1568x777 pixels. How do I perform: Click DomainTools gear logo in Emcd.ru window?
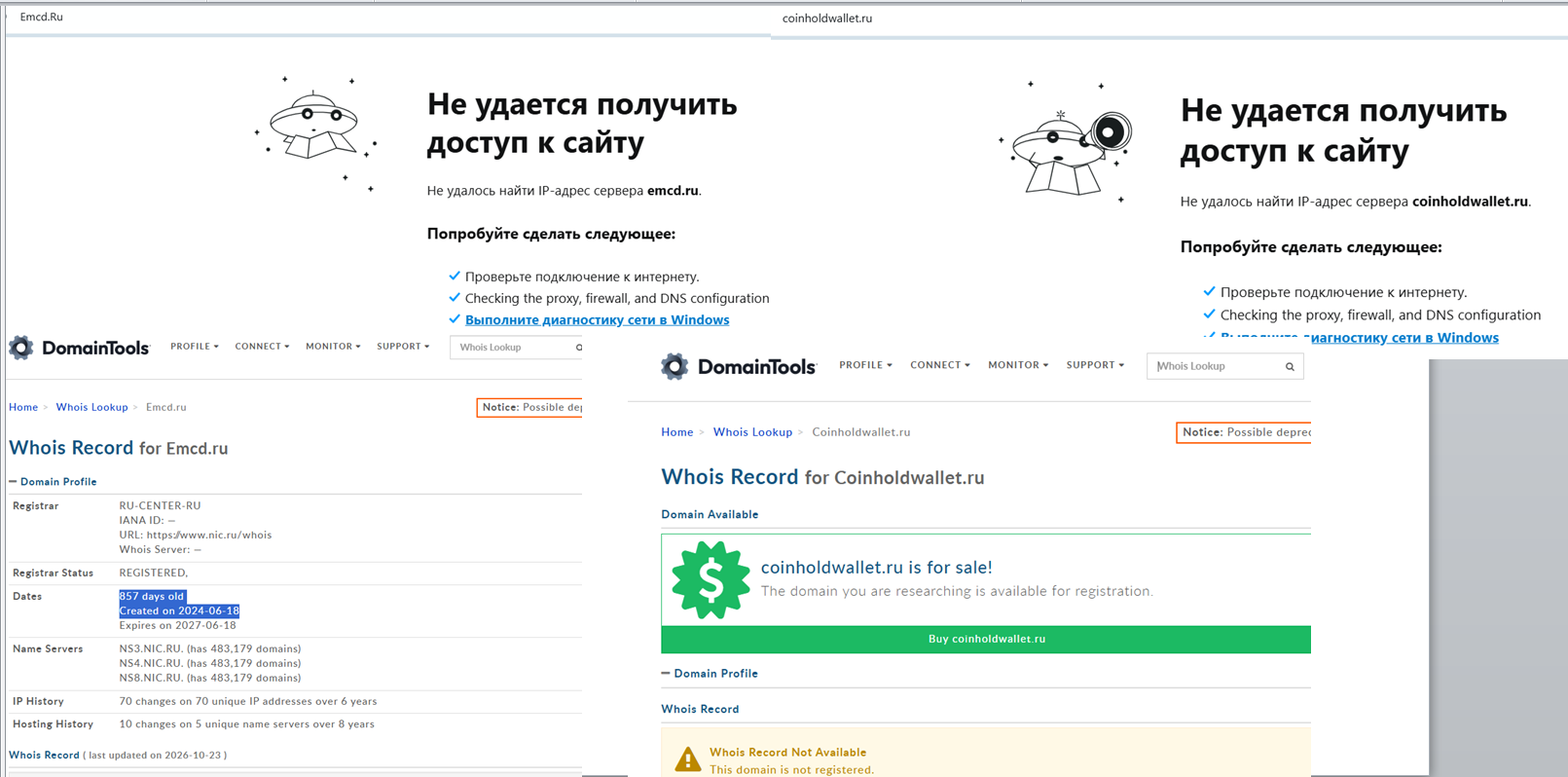pyautogui.click(x=21, y=348)
